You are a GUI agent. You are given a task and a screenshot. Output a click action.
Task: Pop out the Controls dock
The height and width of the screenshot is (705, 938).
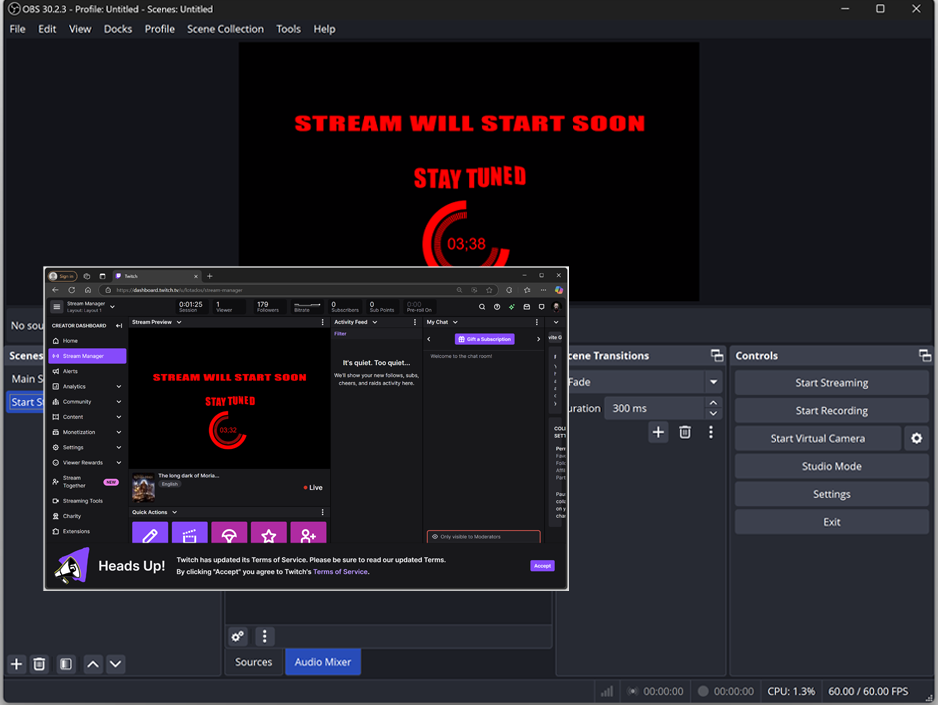[925, 356]
